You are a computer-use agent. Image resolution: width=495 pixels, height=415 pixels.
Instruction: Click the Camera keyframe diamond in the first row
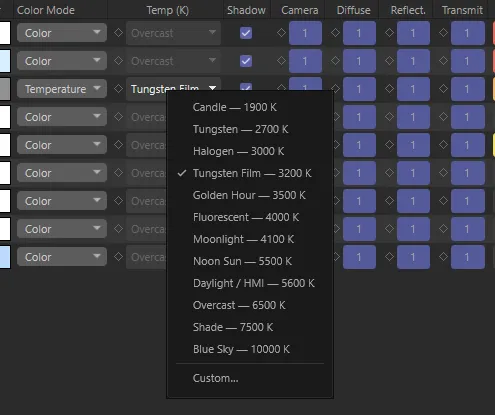(x=282, y=33)
